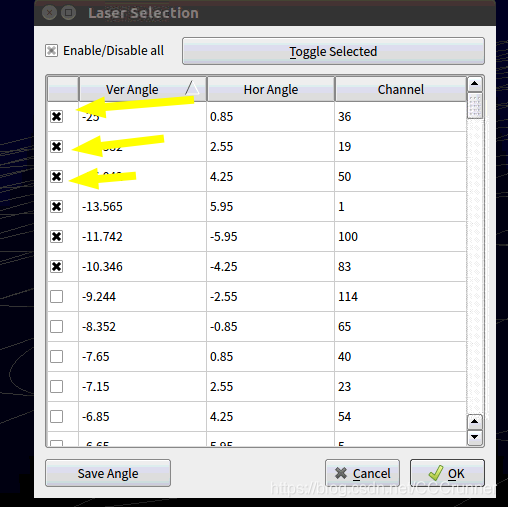
Task: Select the Channel cell 1
Action: (401, 207)
